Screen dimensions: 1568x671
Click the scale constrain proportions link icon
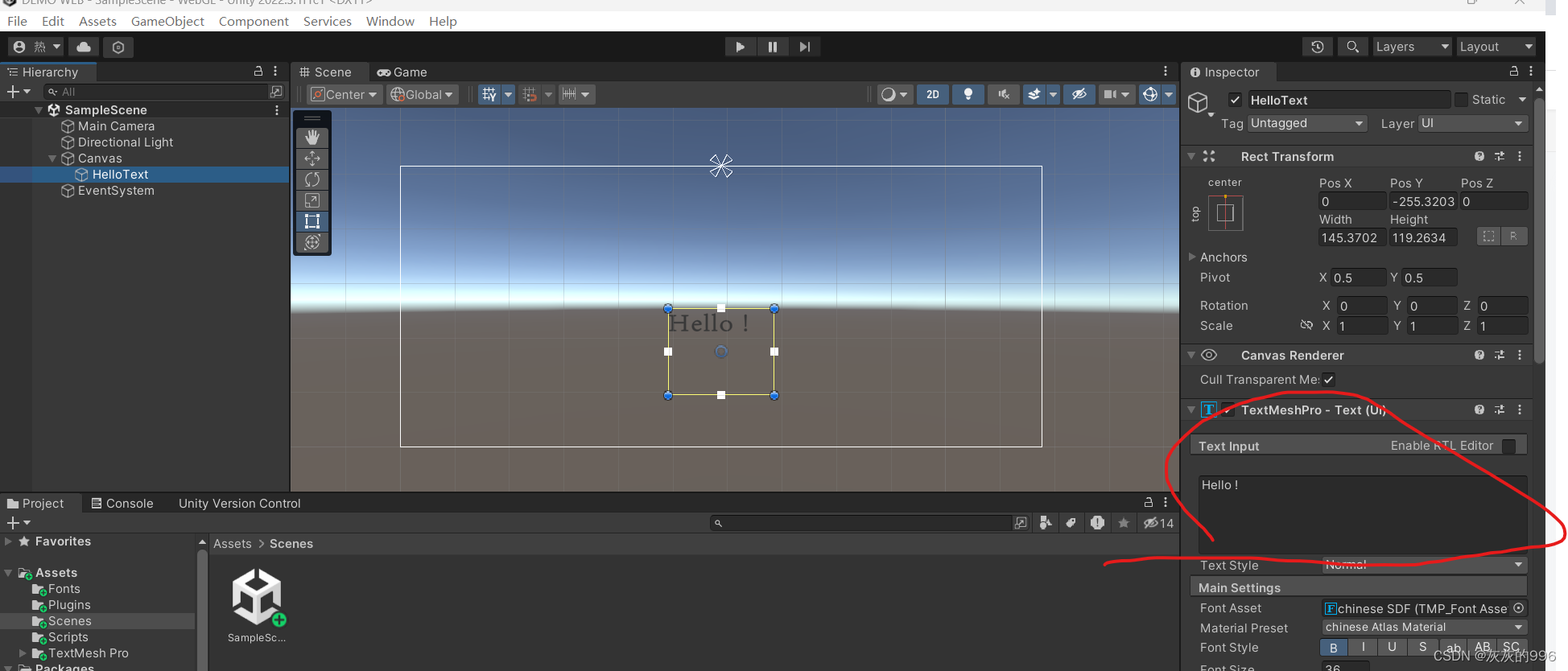point(1306,325)
